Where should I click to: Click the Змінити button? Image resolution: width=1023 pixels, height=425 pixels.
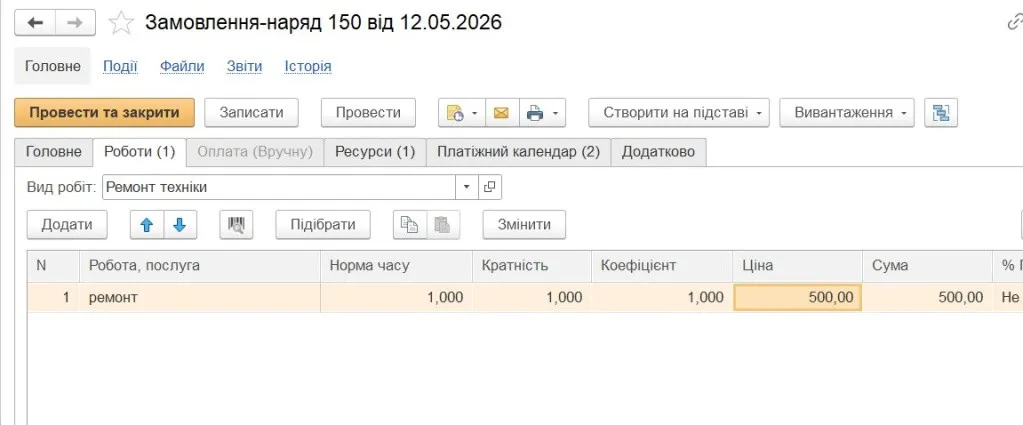(524, 225)
